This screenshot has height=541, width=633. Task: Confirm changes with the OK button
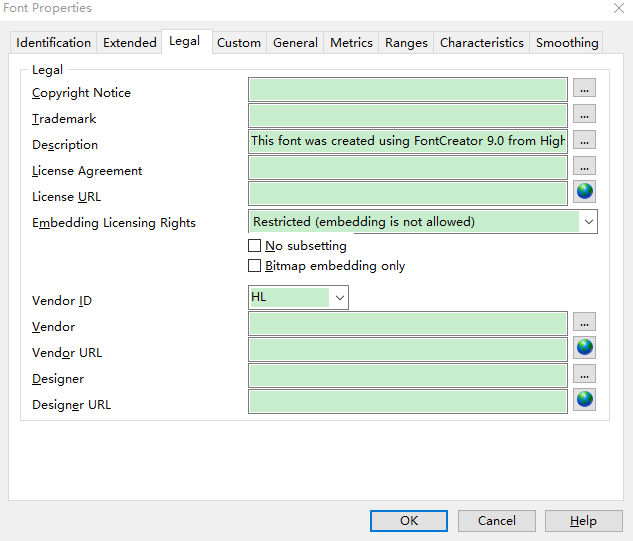(x=409, y=521)
